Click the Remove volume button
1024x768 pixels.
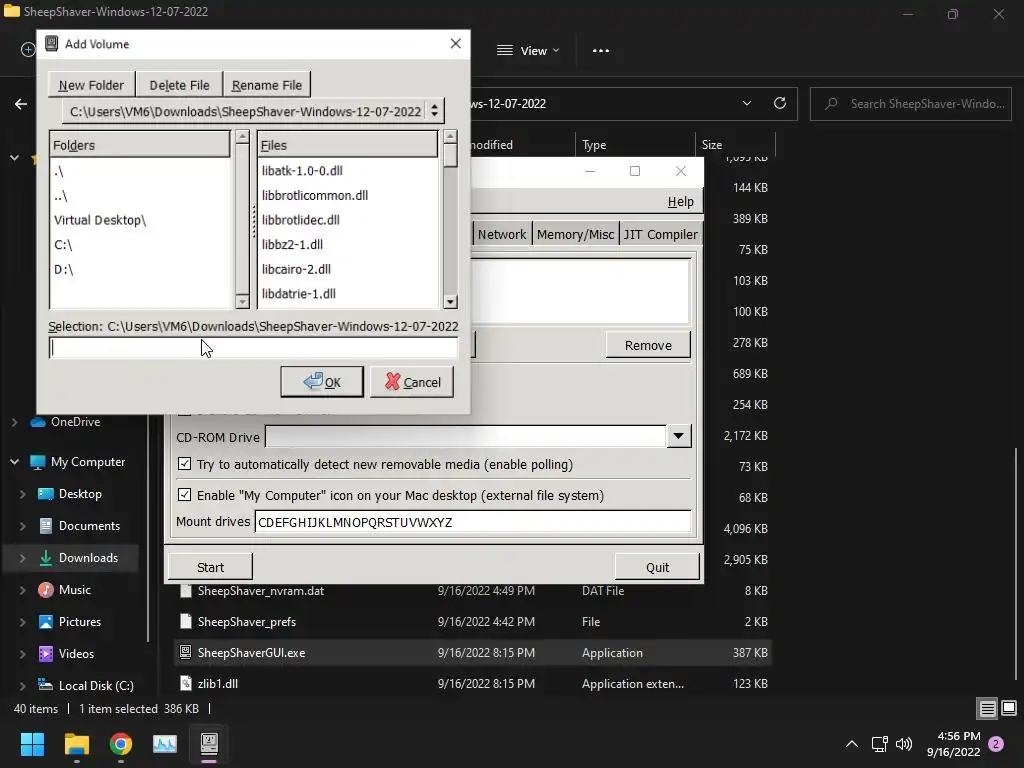tap(648, 345)
